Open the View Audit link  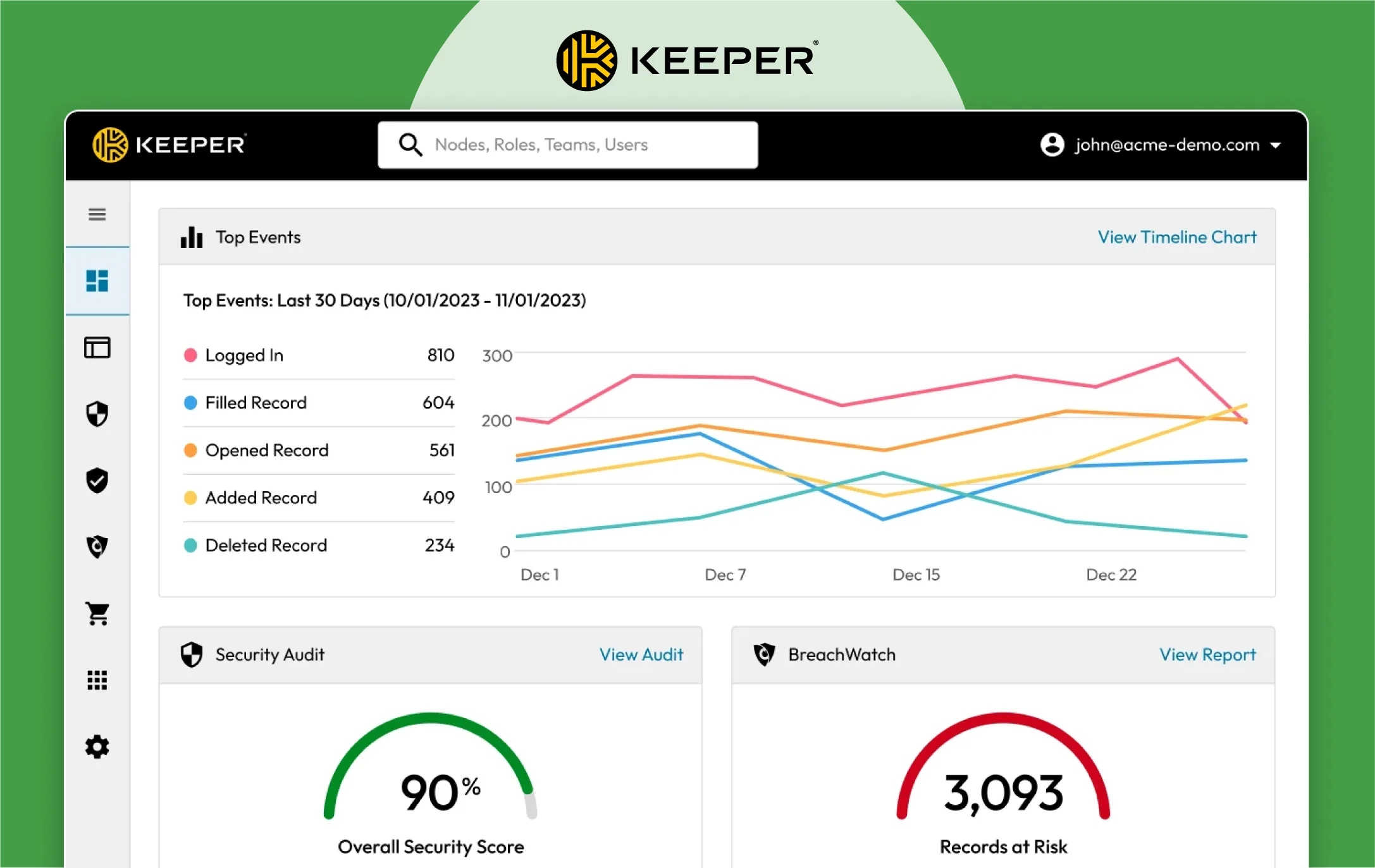pos(641,654)
